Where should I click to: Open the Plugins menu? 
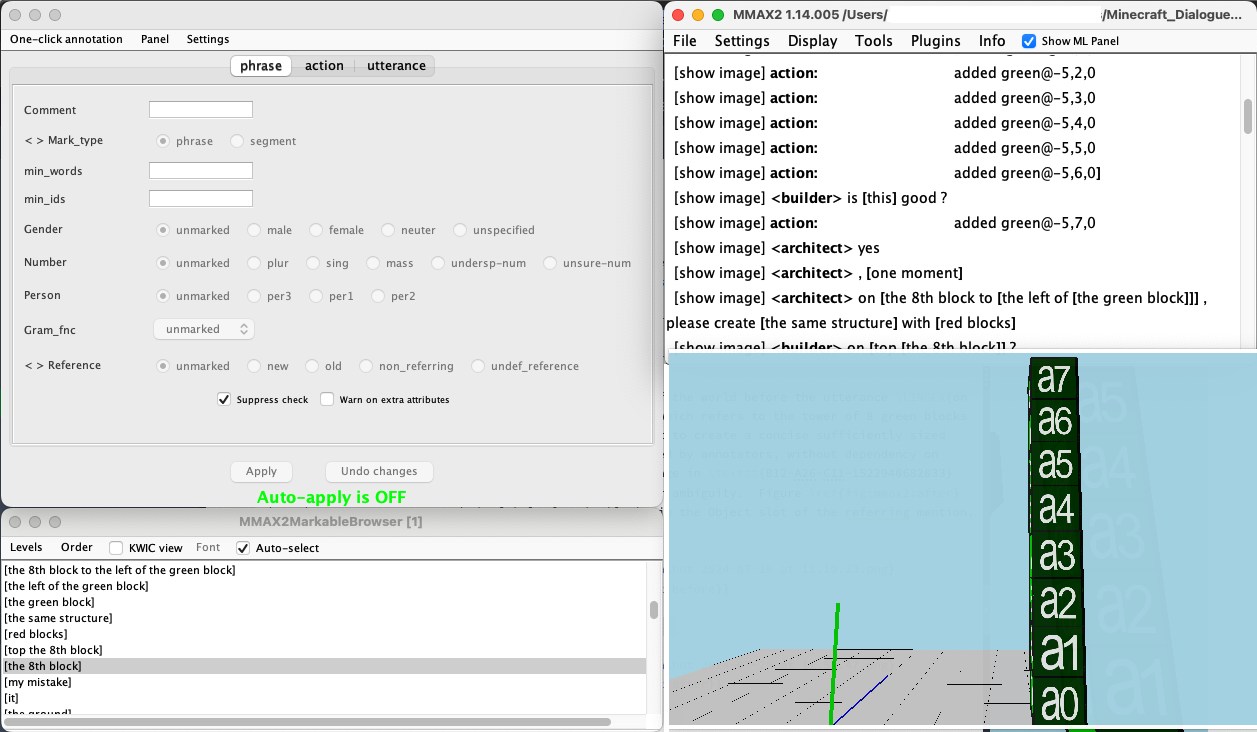pyautogui.click(x=935, y=41)
